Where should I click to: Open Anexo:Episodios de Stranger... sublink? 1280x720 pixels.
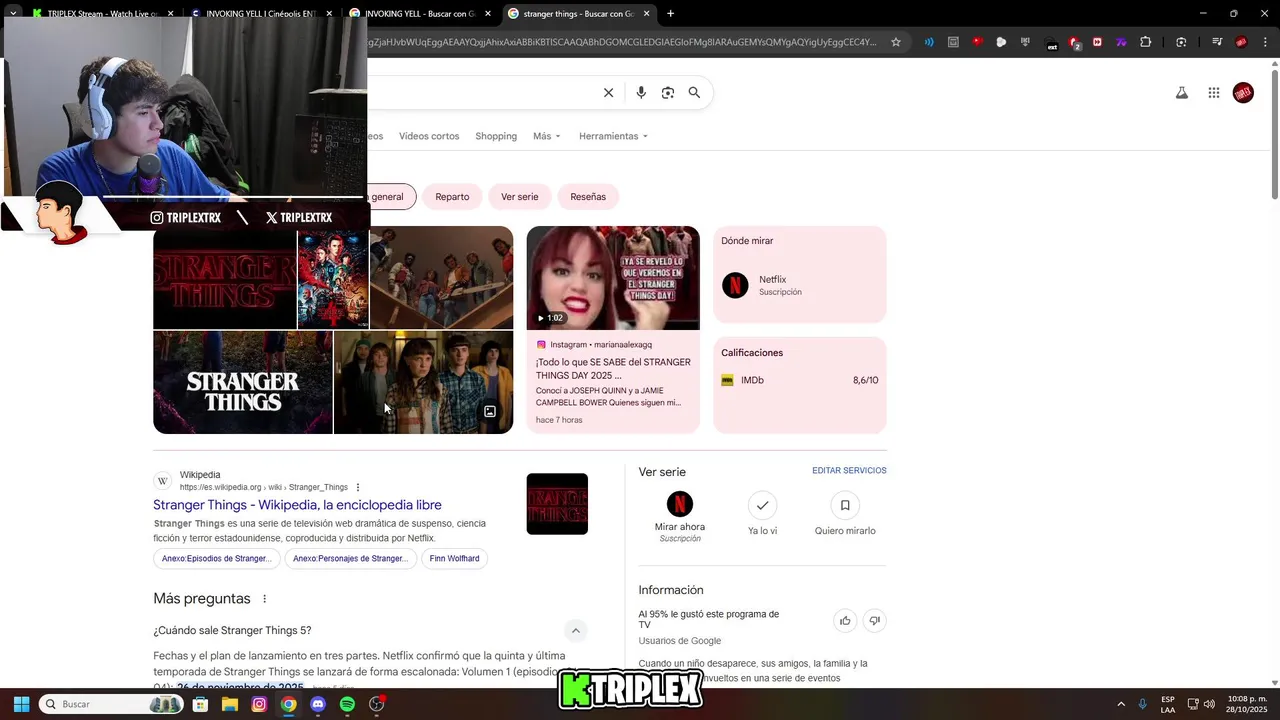217,559
